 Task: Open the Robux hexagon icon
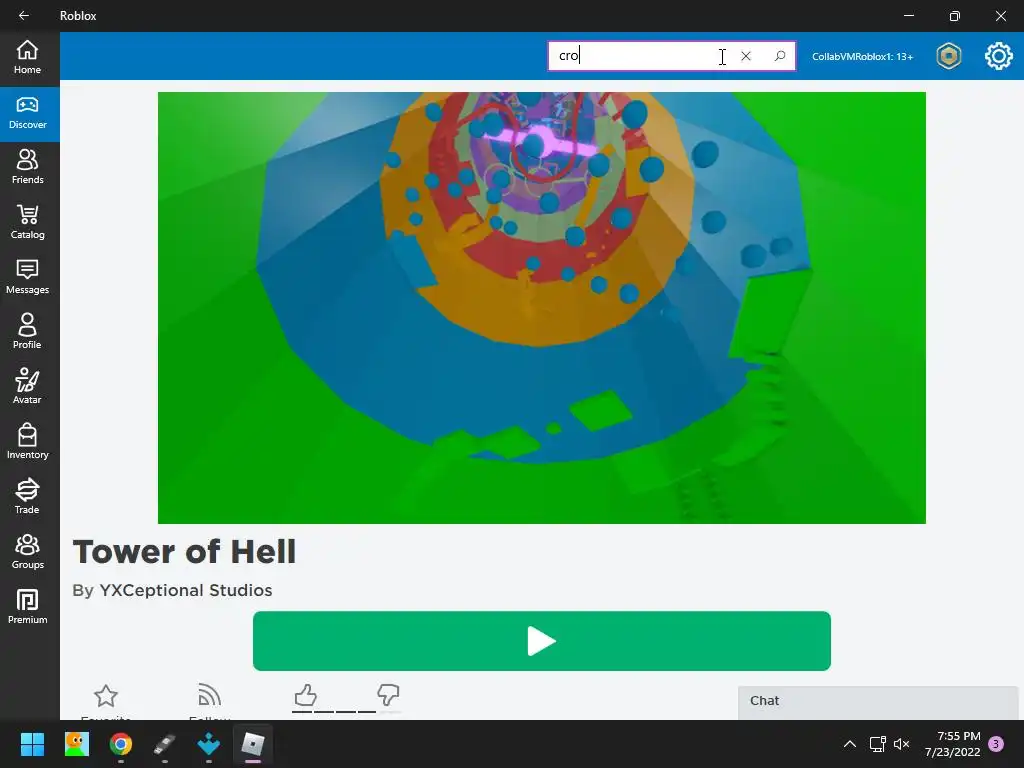tap(948, 56)
